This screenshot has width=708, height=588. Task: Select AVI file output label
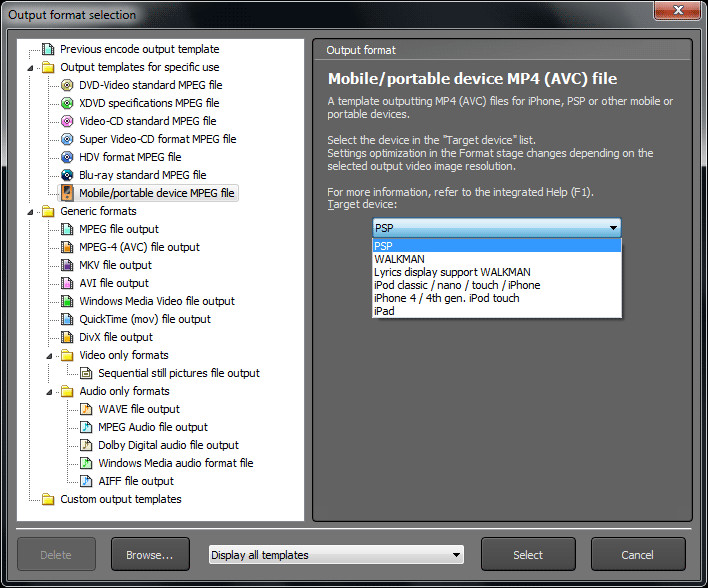(x=114, y=283)
